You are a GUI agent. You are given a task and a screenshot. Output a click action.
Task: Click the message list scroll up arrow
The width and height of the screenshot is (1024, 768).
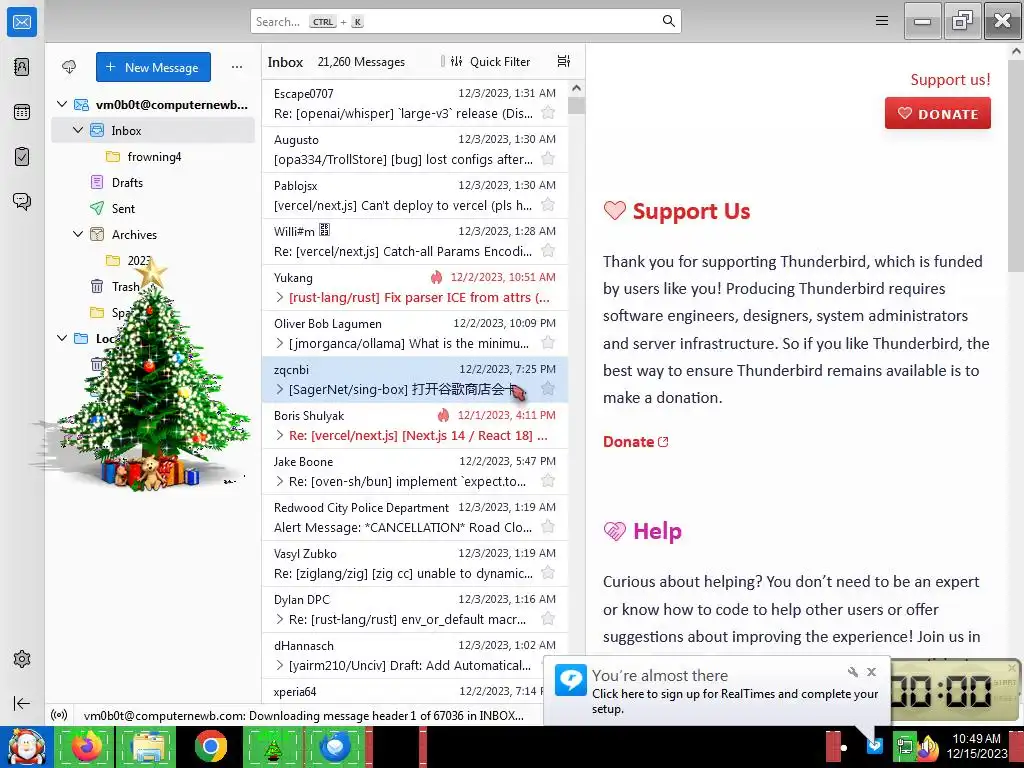click(576, 88)
